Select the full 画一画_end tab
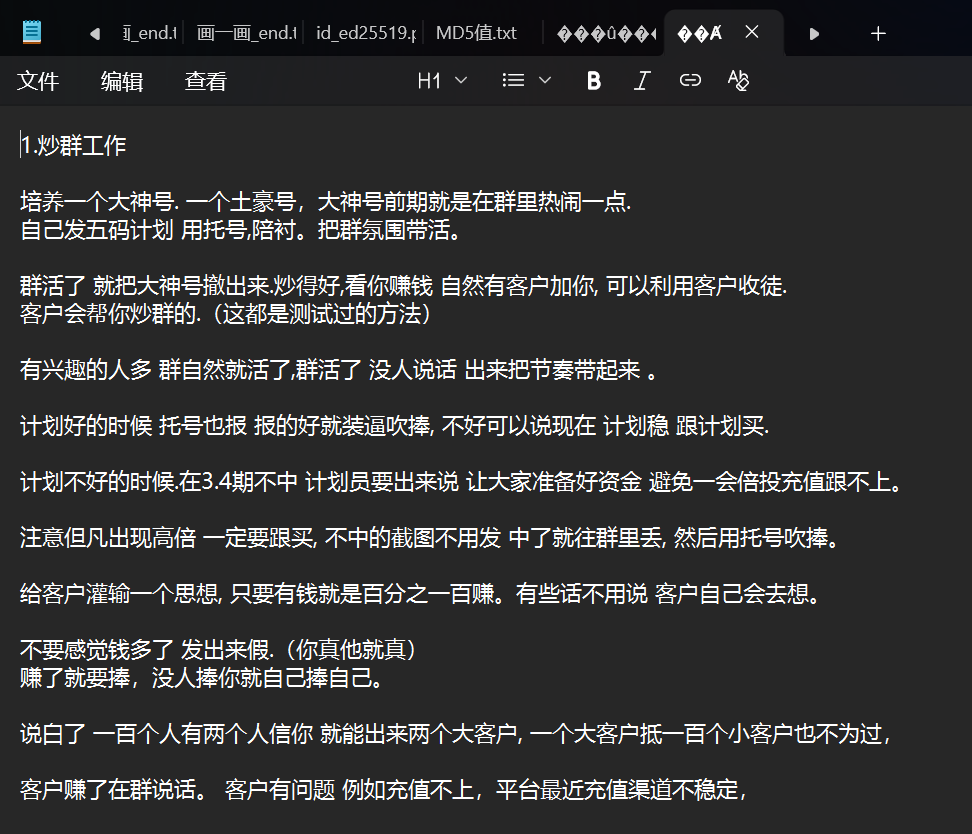 click(x=246, y=33)
